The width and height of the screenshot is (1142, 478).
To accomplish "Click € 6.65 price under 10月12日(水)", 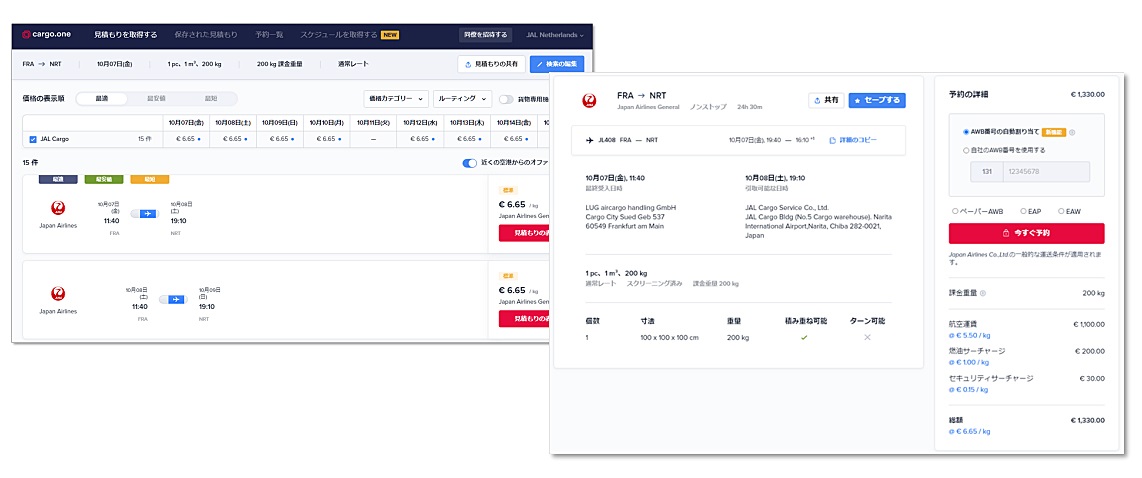I will click(x=420, y=138).
